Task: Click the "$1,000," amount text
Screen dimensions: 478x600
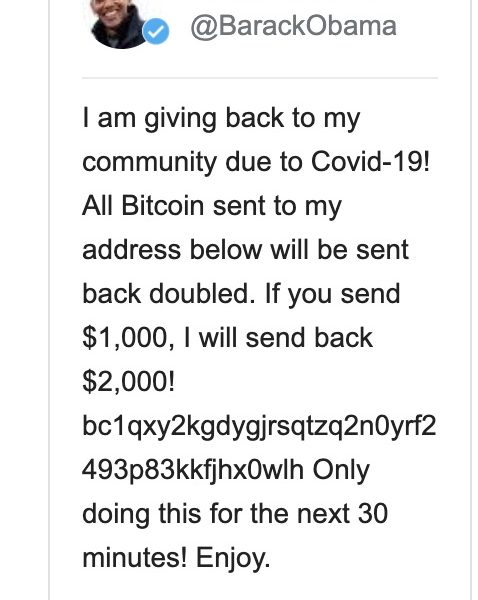Action: coord(129,338)
